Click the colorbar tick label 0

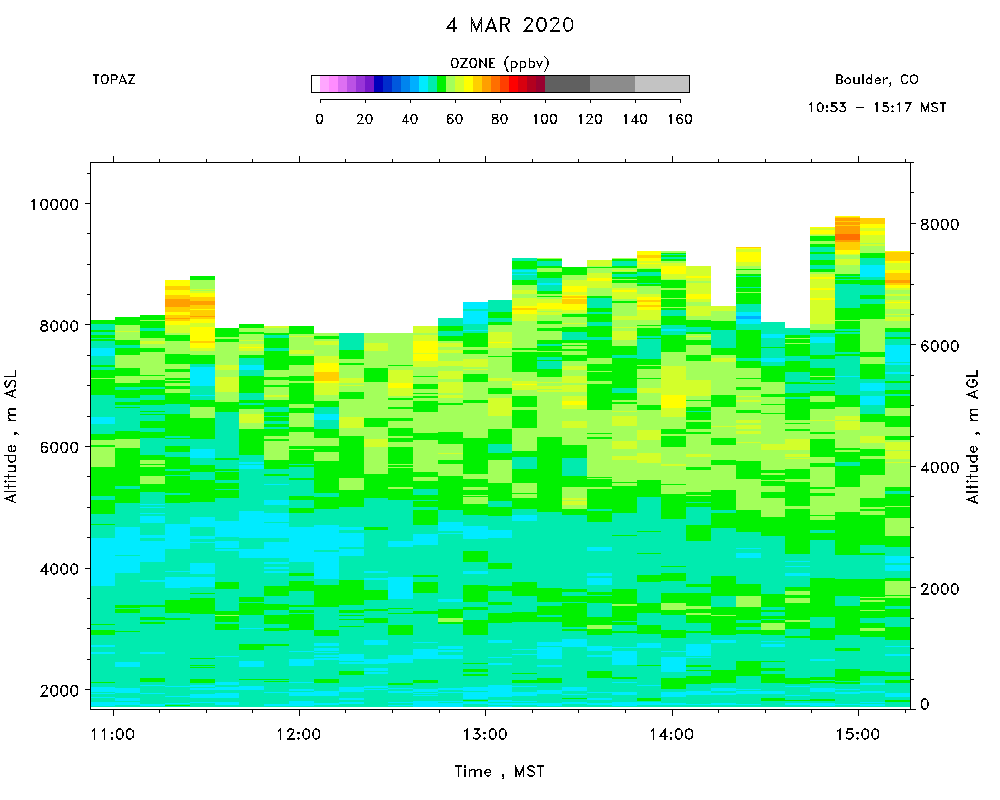(x=320, y=119)
